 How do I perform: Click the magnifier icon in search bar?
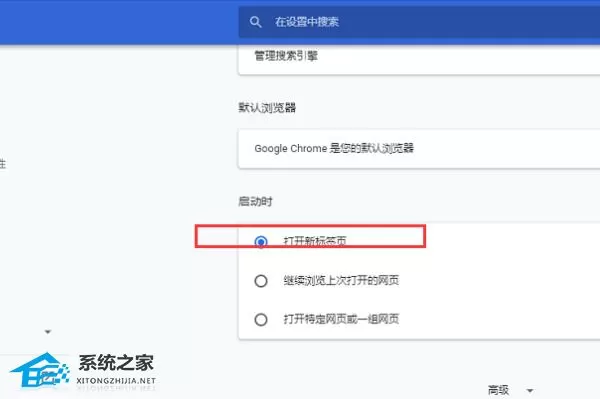pos(255,22)
